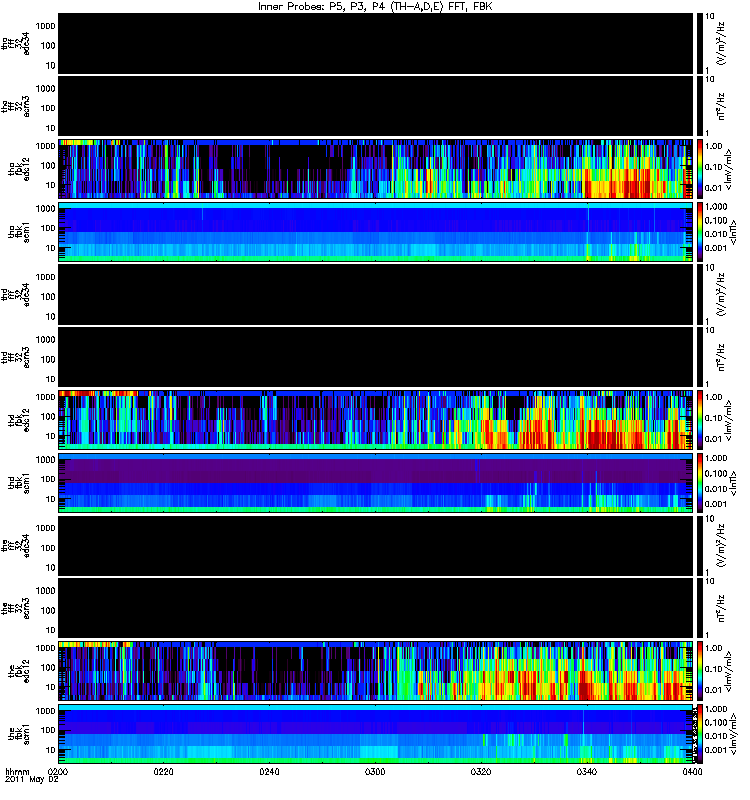Click the 'the fbk edc12' y-axis label
Image resolution: width=750 pixels, height=800 pixels.
19,671
